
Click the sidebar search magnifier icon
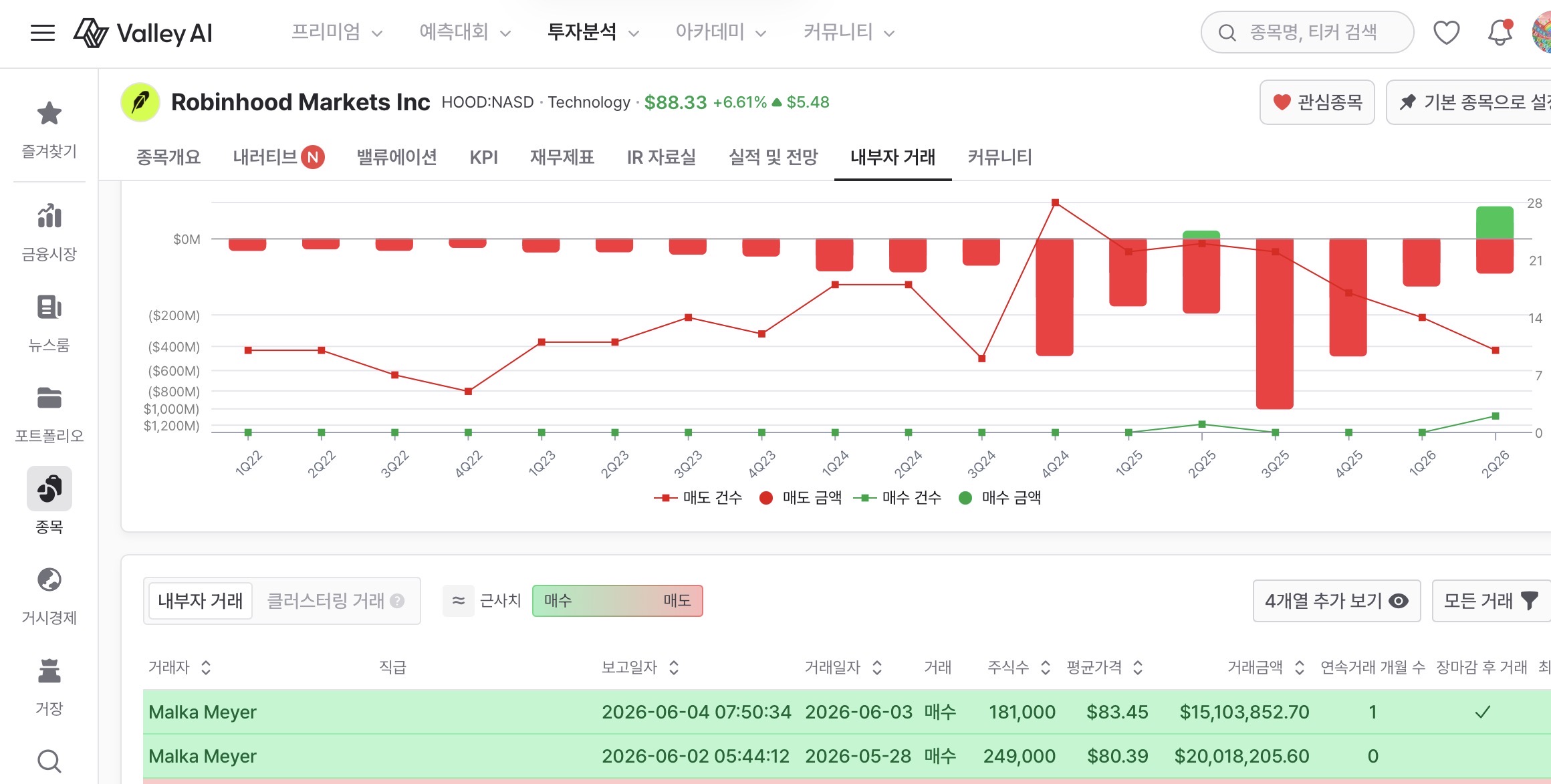point(49,761)
